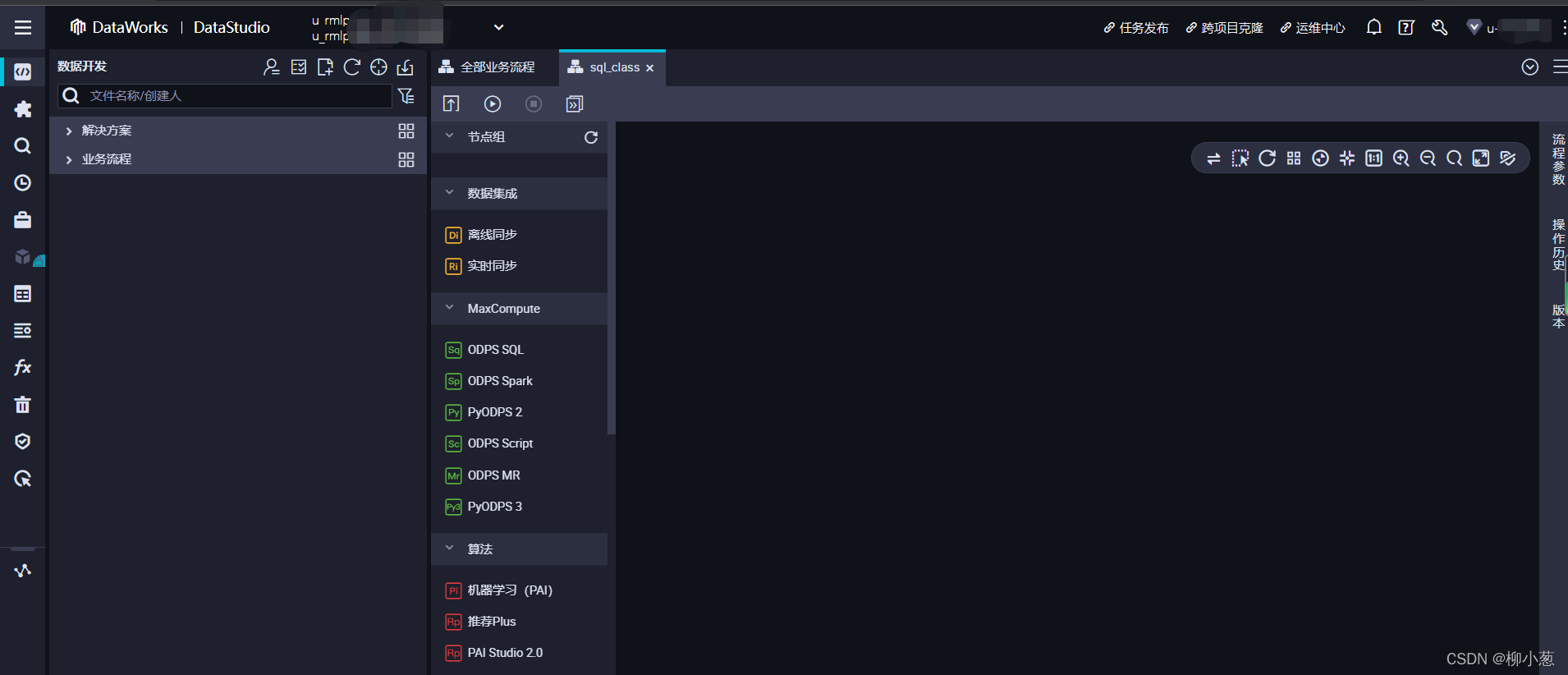Open the 版本 side panel

(1558, 316)
